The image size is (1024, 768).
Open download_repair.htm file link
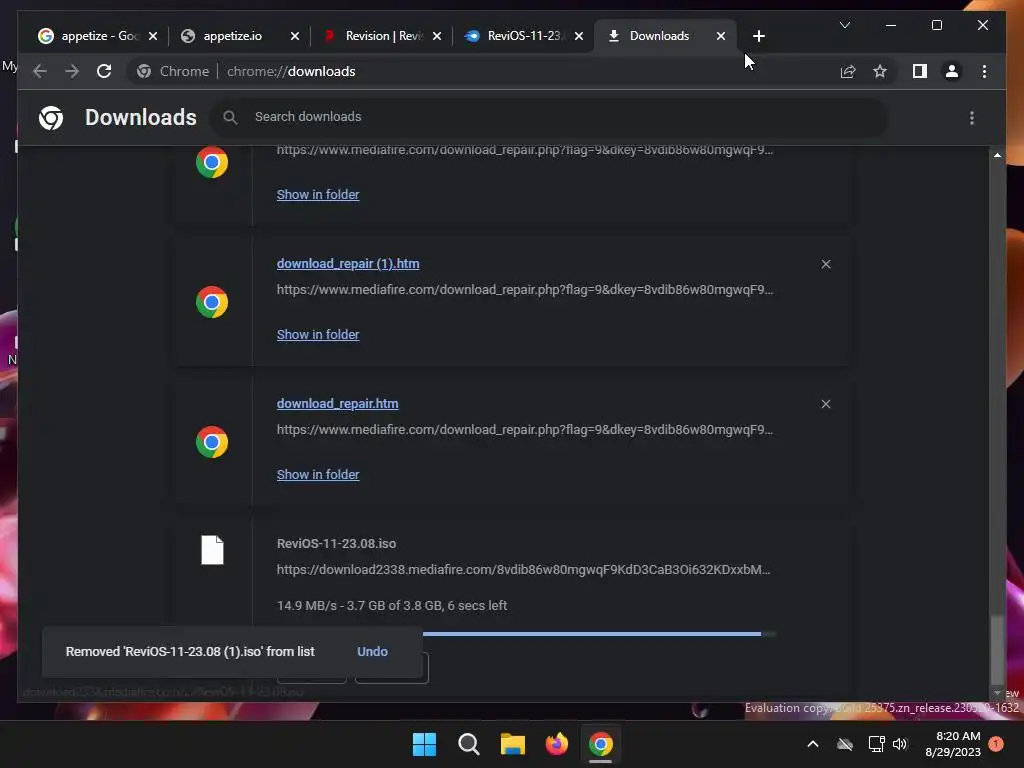point(338,404)
